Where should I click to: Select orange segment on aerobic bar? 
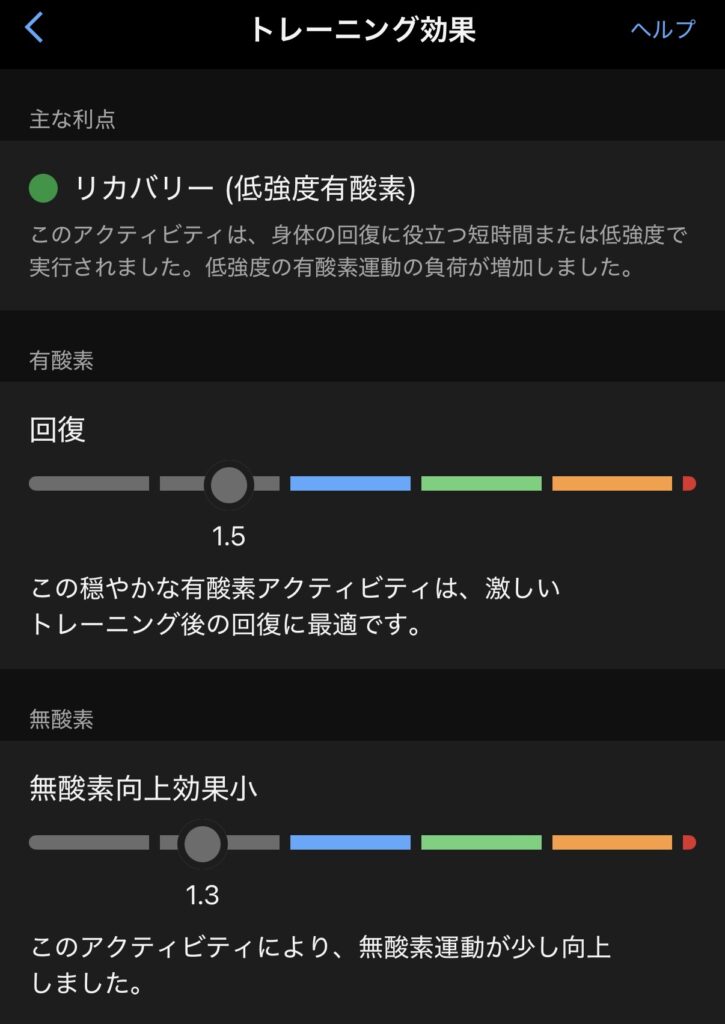pyautogui.click(x=612, y=484)
